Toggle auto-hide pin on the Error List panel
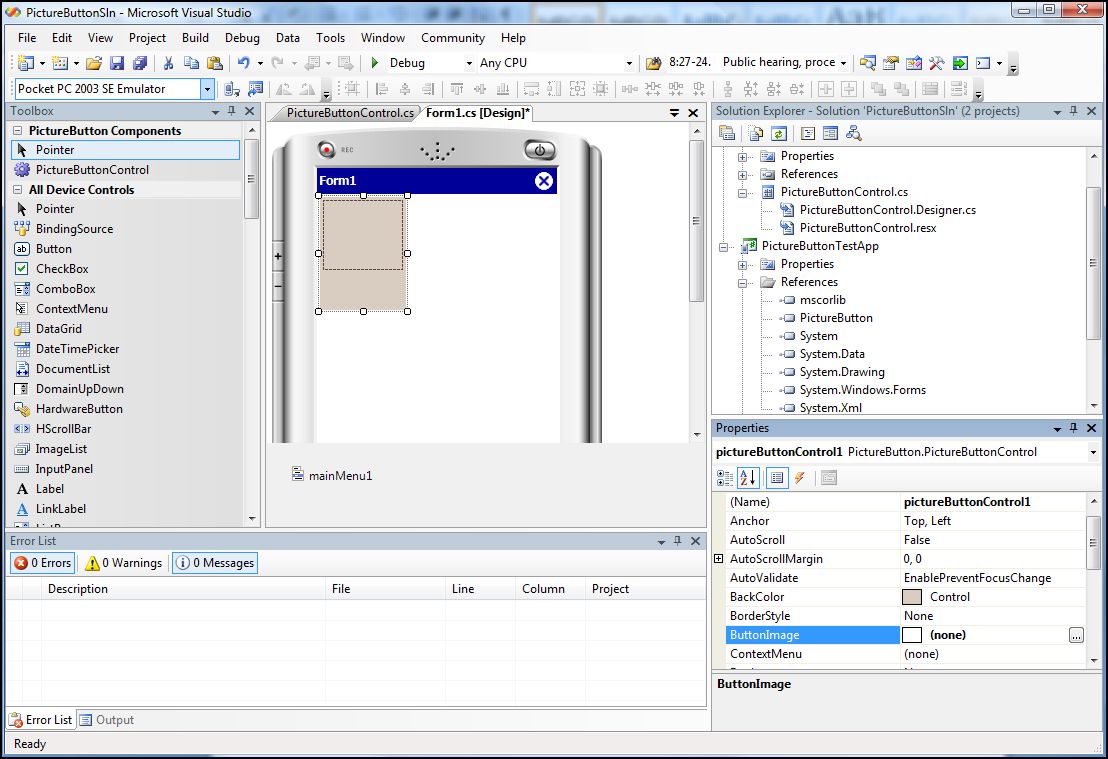The image size is (1108, 759). coord(678,541)
